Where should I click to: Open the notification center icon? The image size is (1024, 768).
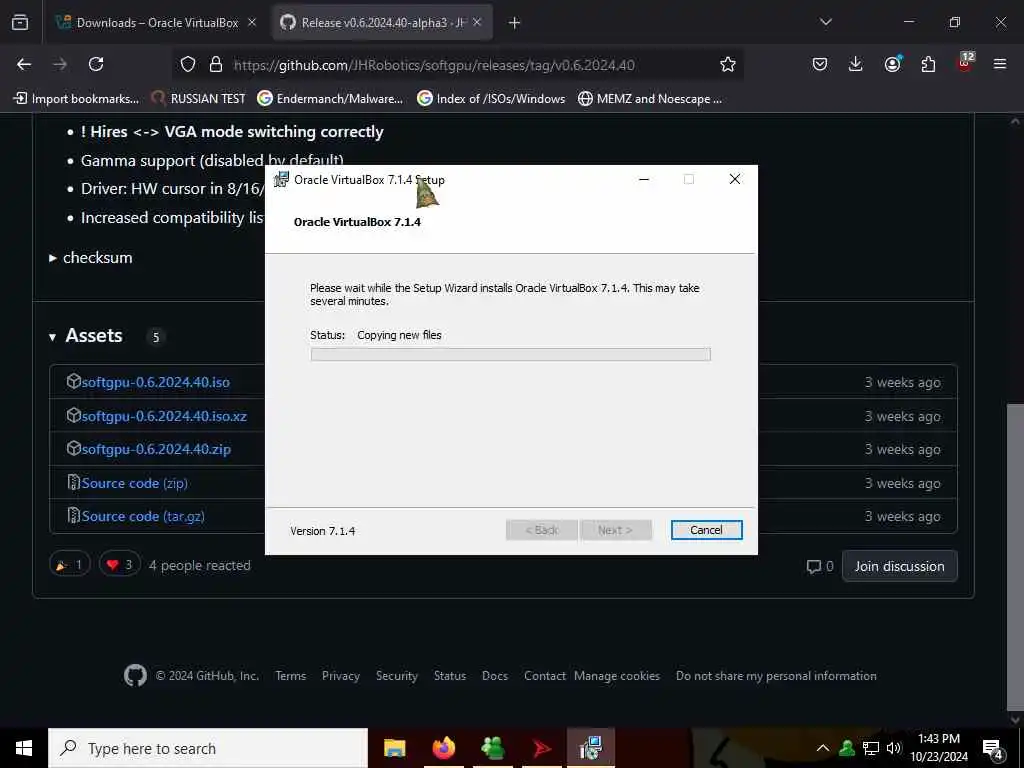(x=993, y=749)
